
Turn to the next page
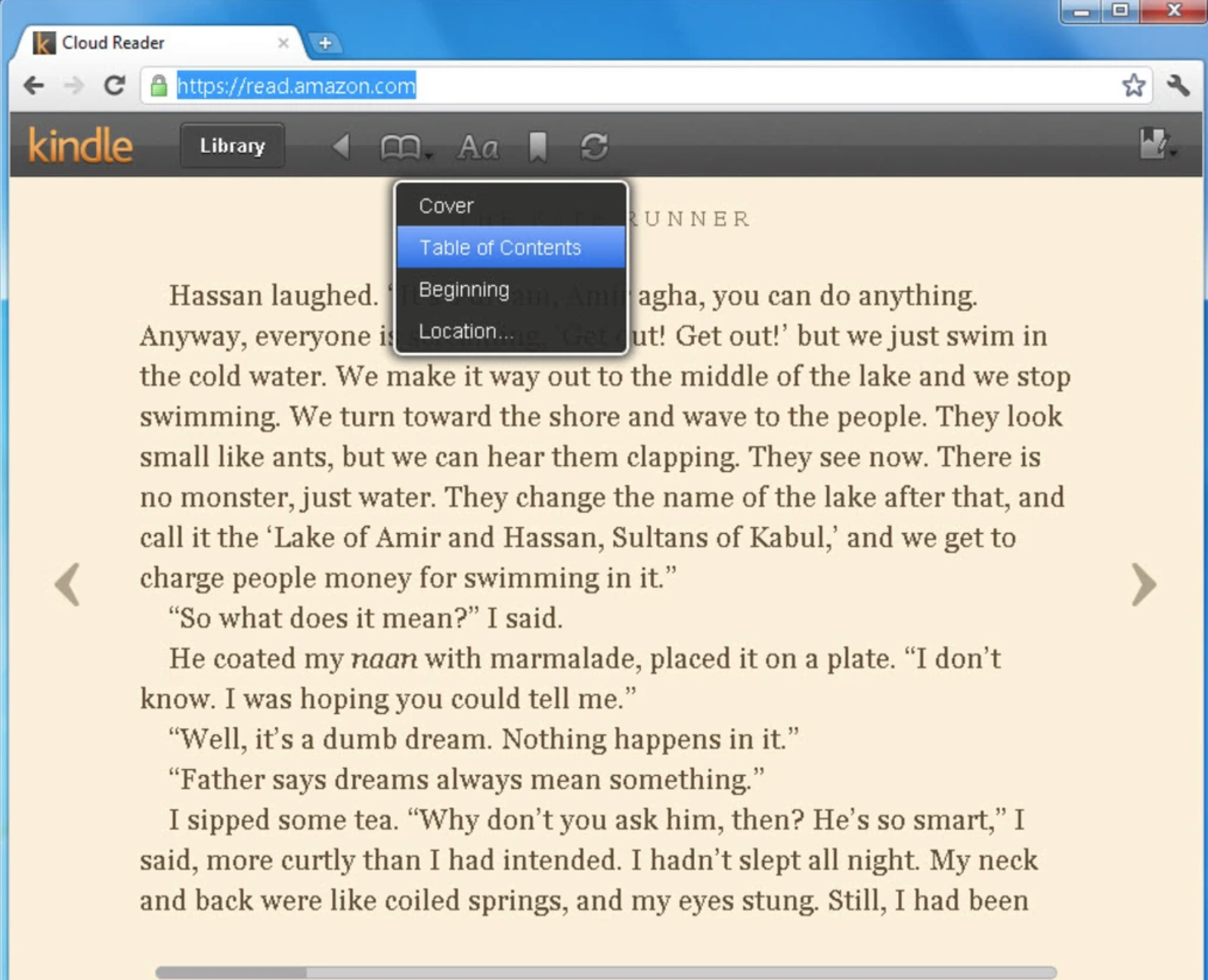pos(1143,585)
